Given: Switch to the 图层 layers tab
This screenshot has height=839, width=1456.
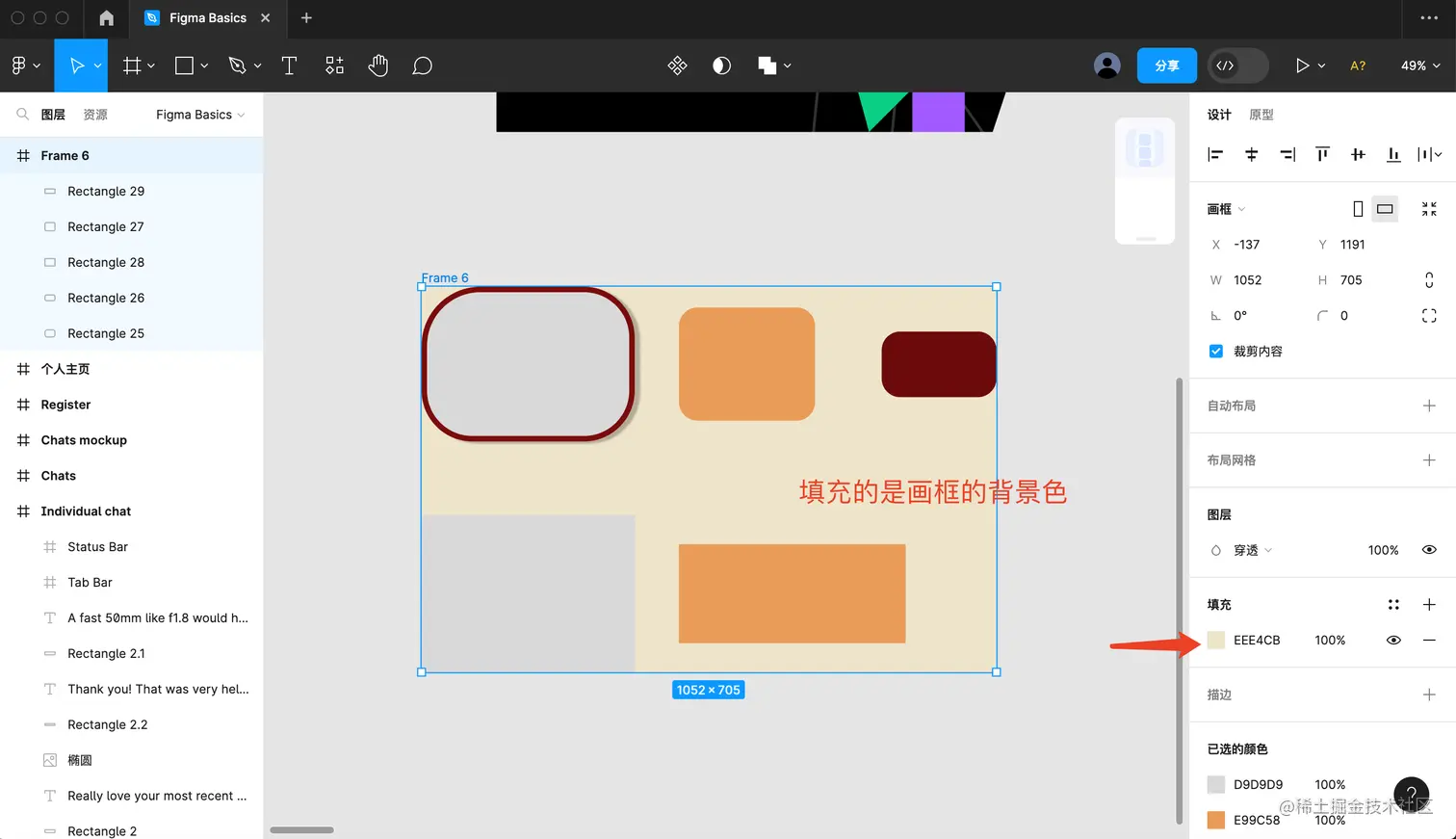Looking at the screenshot, I should (x=53, y=115).
